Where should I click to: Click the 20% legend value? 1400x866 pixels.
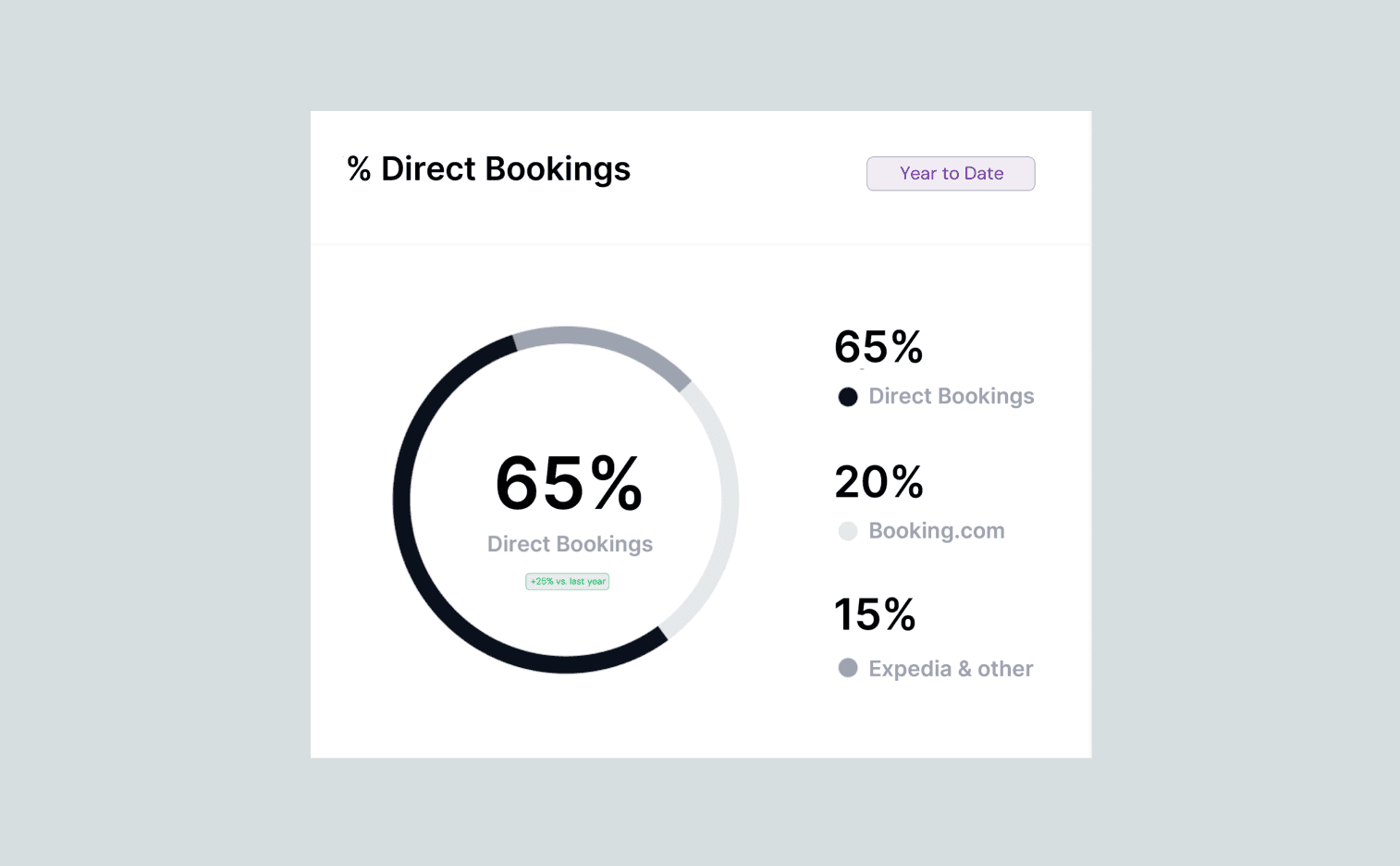(x=878, y=481)
